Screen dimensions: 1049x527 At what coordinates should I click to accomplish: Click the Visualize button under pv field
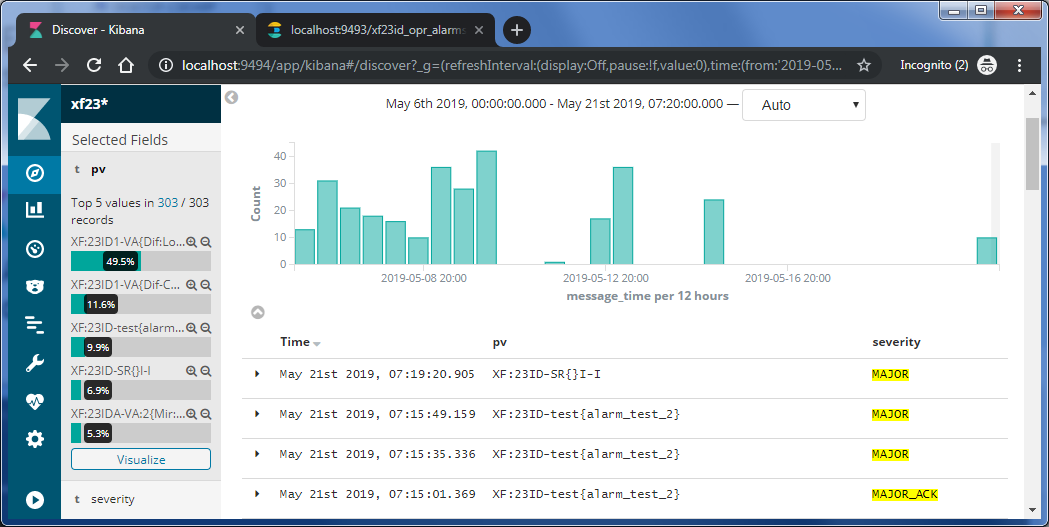pyautogui.click(x=141, y=459)
